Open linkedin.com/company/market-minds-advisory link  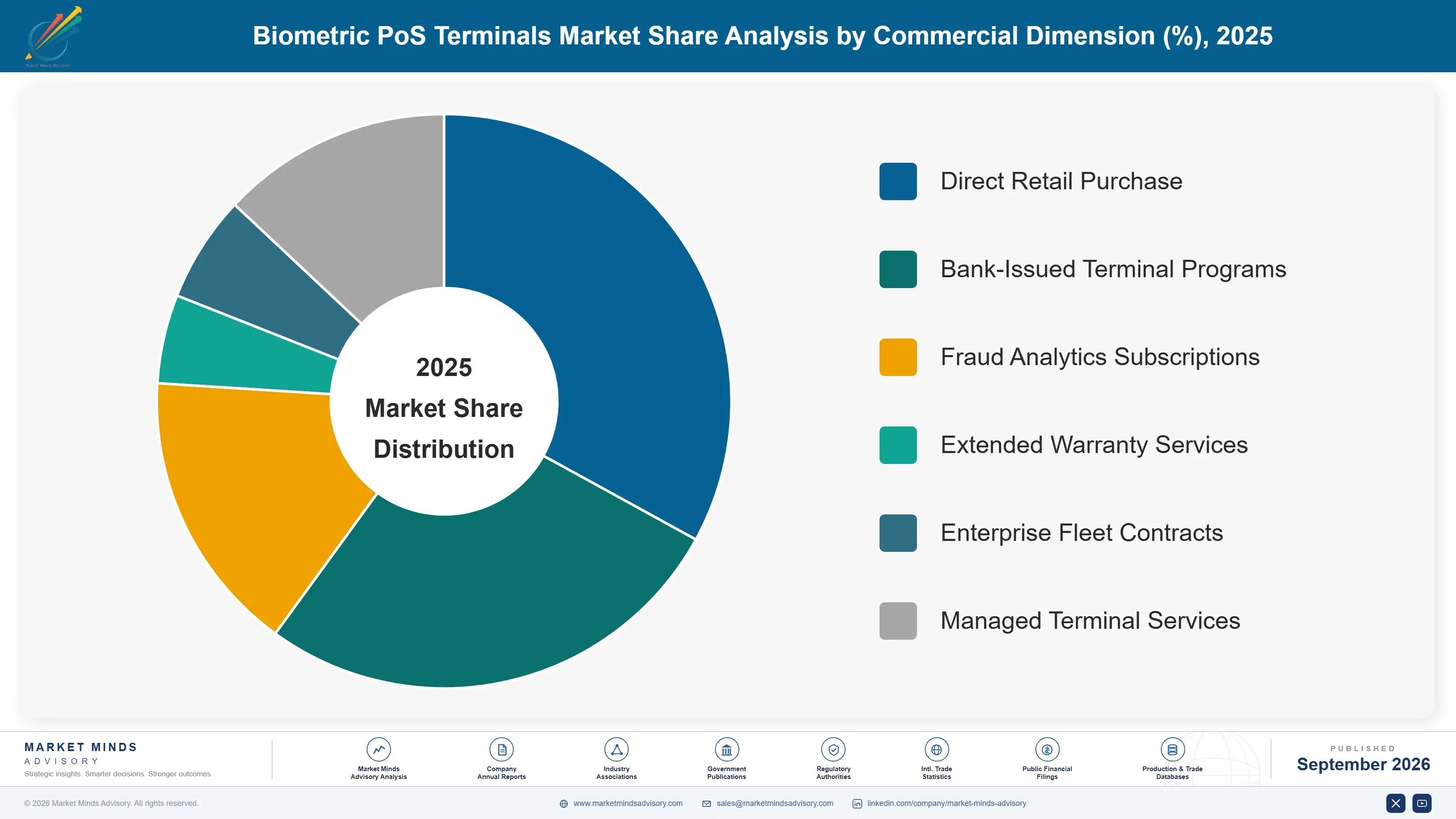(947, 803)
